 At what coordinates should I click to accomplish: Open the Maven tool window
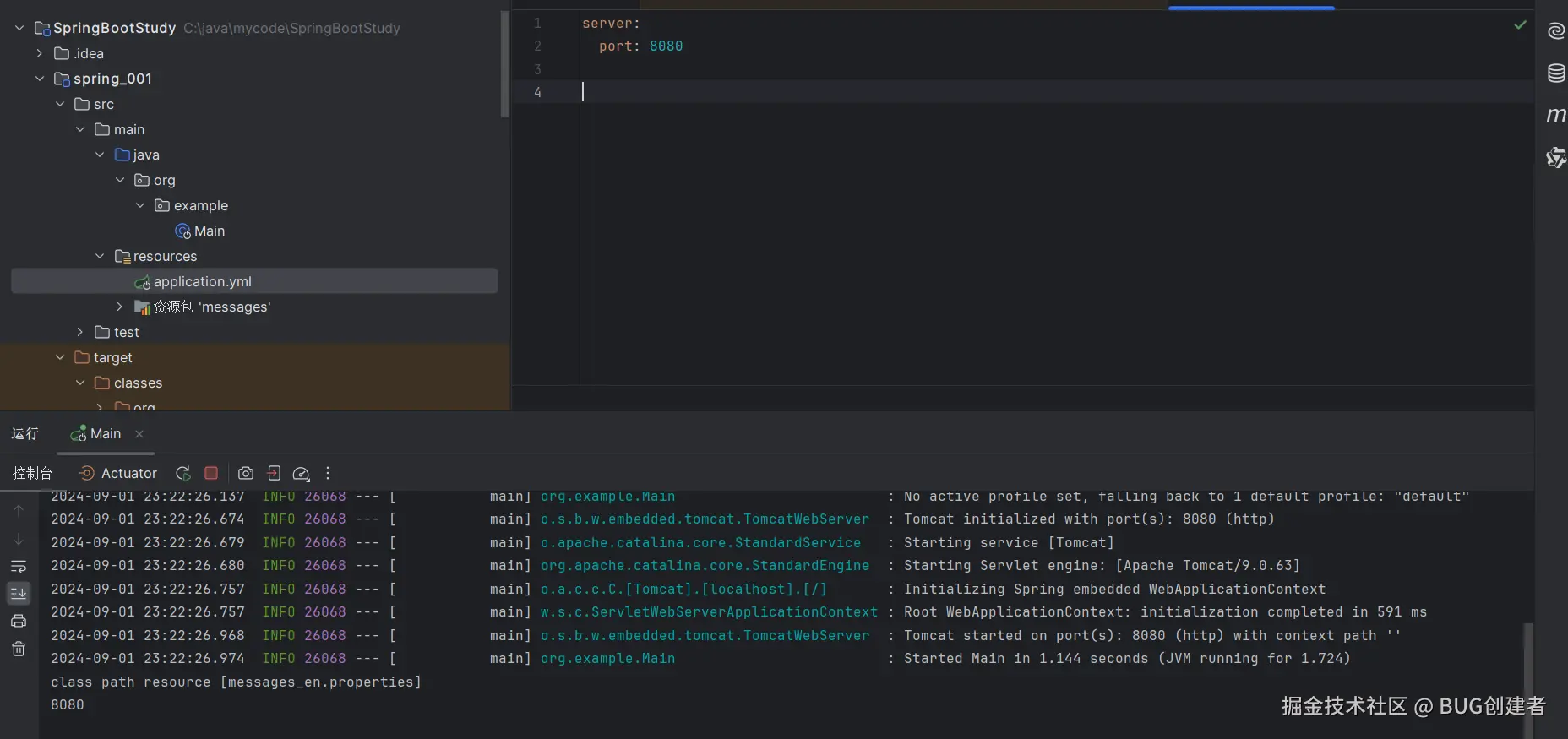[x=1555, y=115]
